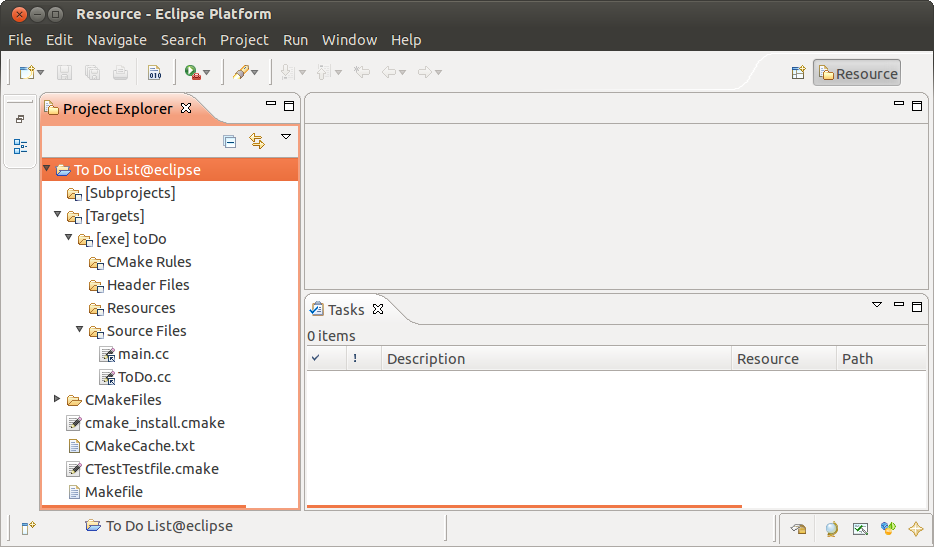Click the Next Annotation icon

[287, 73]
